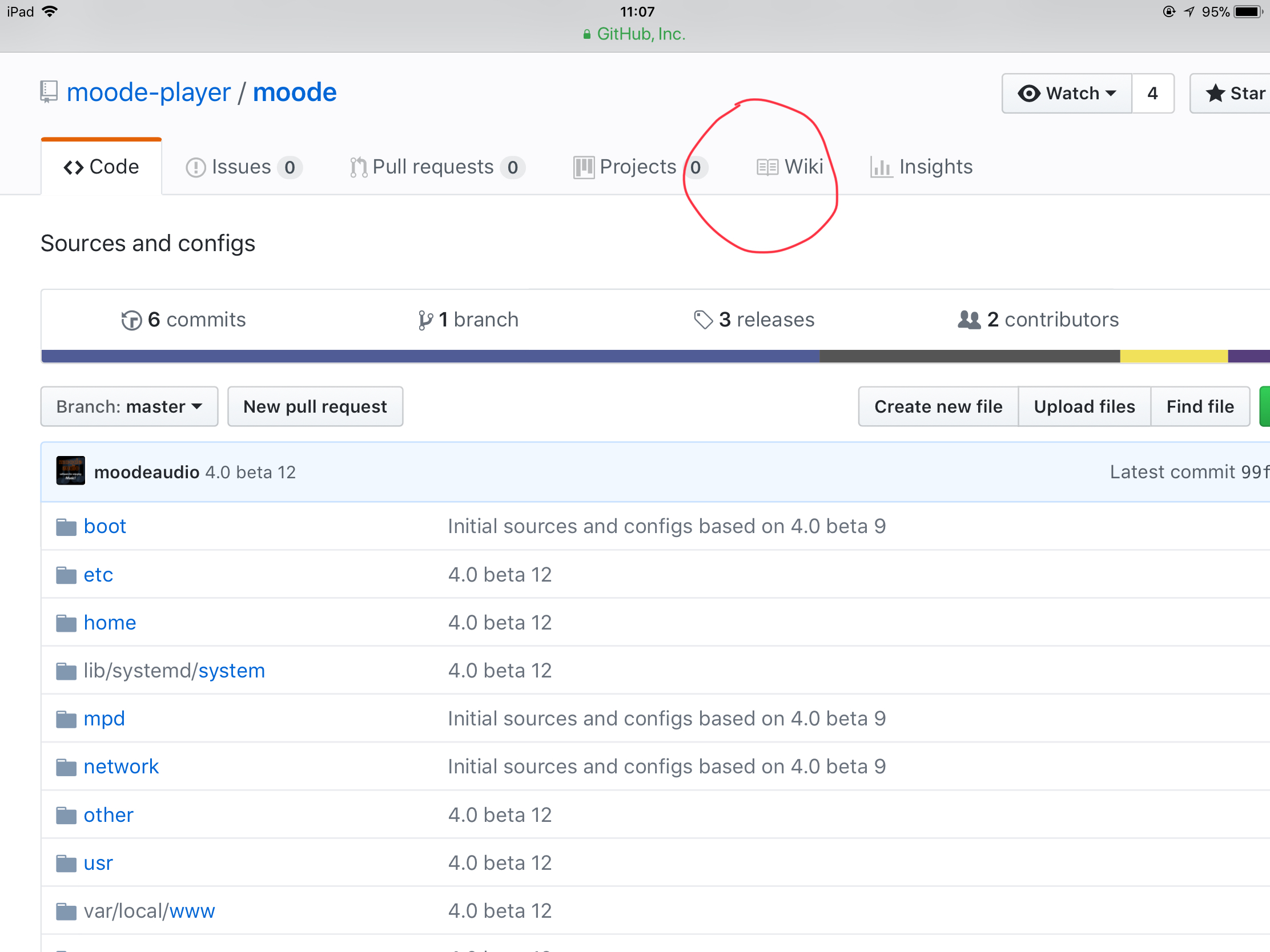Switch to the Code tab

tap(102, 167)
